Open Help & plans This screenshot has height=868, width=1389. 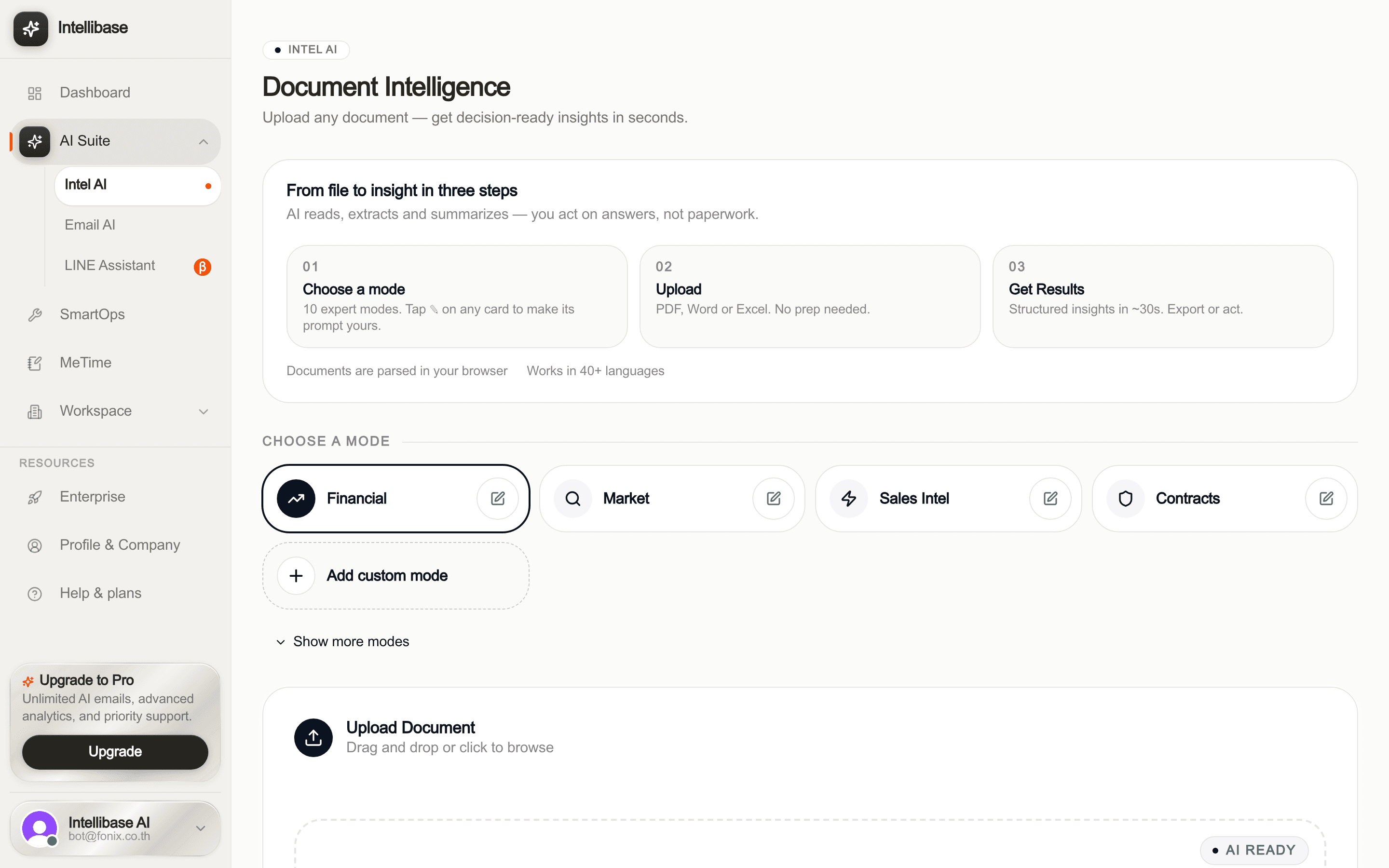(x=115, y=594)
